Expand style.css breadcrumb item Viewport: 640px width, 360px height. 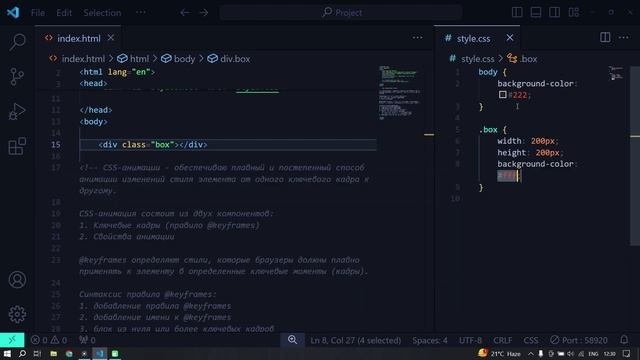pos(472,59)
